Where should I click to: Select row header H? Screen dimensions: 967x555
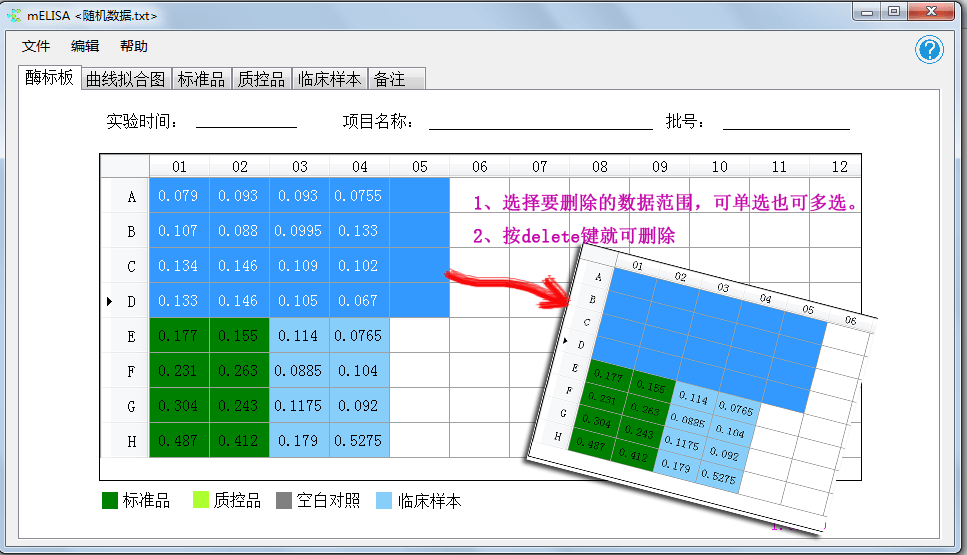pyautogui.click(x=125, y=440)
